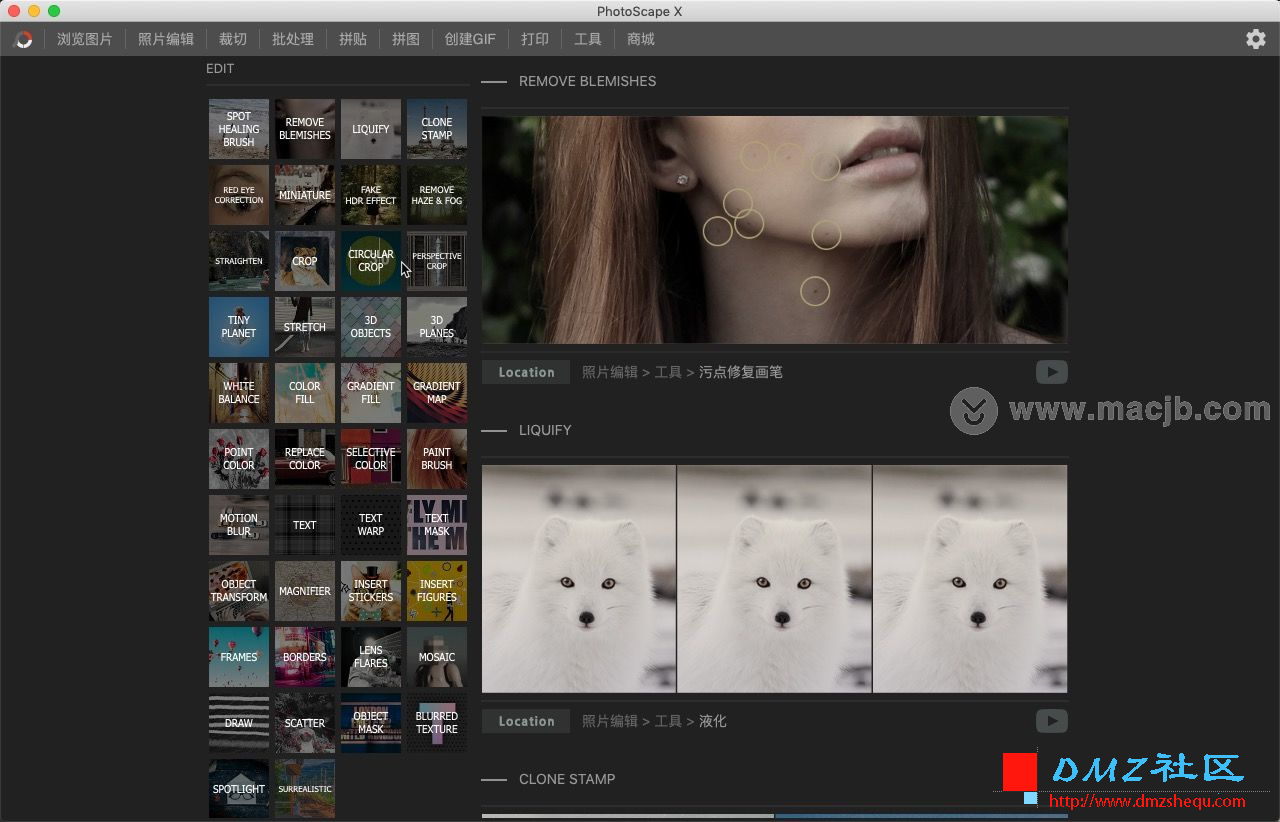The width and height of the screenshot is (1280, 822).
Task: Open the 批处理 tab
Action: point(293,39)
